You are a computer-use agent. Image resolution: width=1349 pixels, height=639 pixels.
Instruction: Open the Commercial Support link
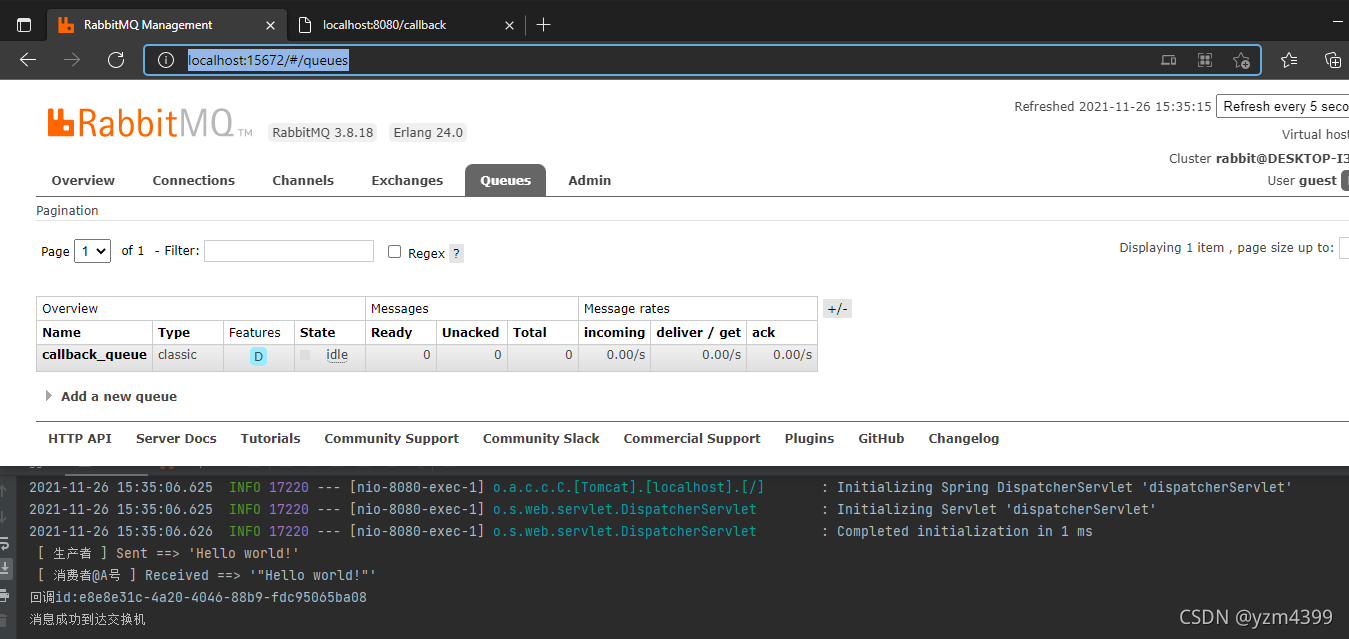pyautogui.click(x=692, y=438)
